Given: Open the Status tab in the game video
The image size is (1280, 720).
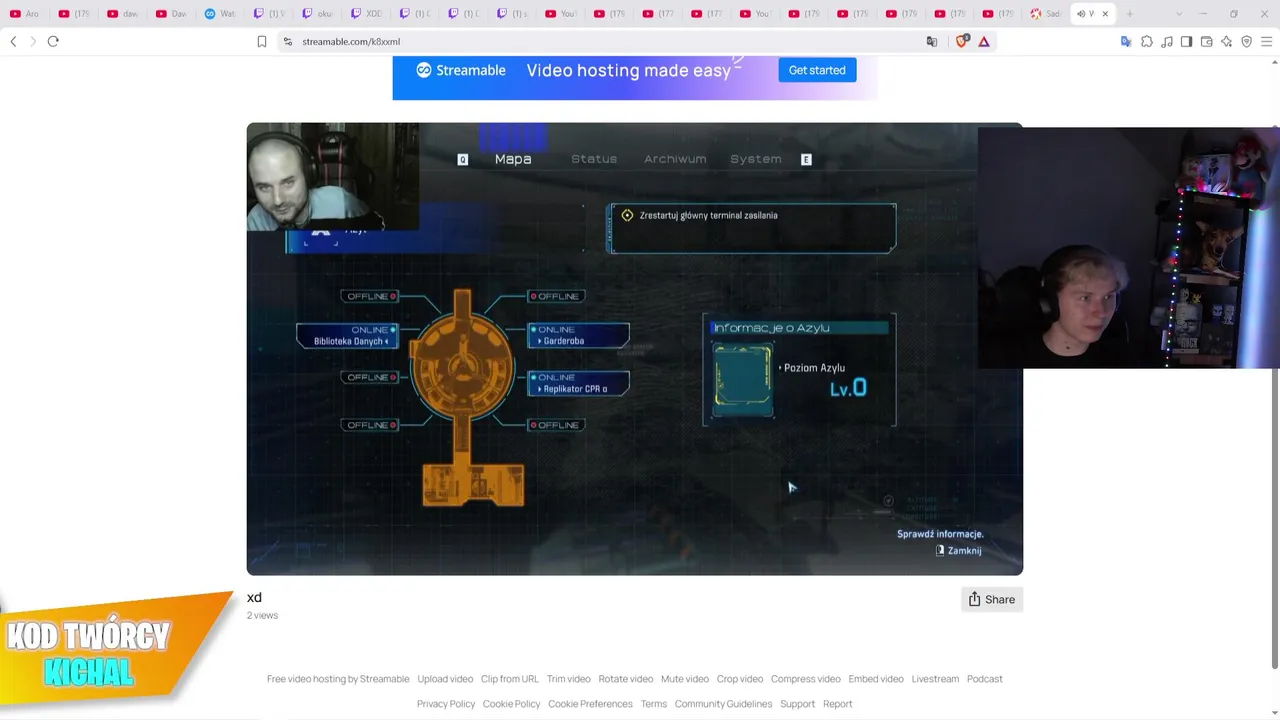Looking at the screenshot, I should [x=594, y=159].
